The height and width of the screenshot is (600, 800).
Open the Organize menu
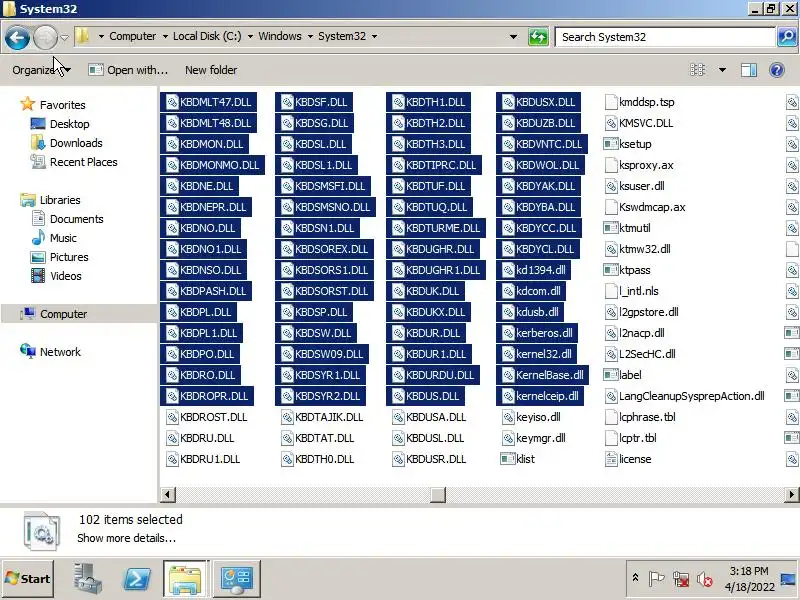point(41,70)
